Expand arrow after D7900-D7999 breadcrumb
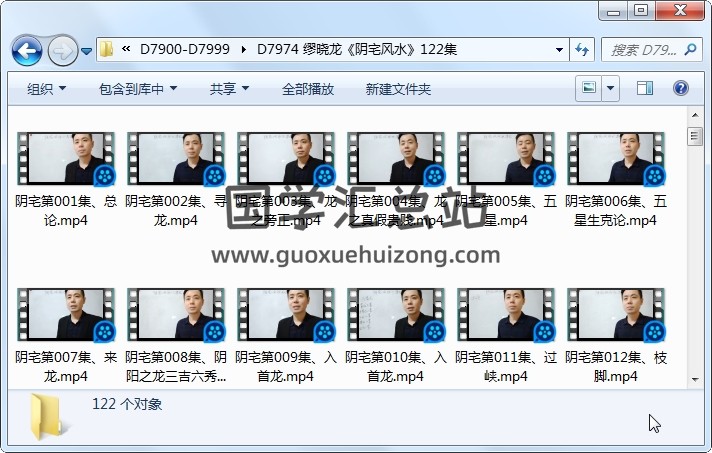The image size is (712, 453). coord(244,49)
